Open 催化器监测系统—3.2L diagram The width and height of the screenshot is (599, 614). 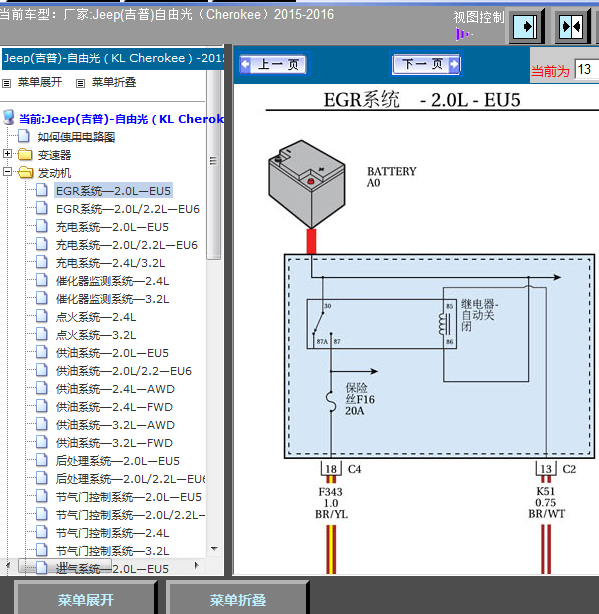point(112,299)
